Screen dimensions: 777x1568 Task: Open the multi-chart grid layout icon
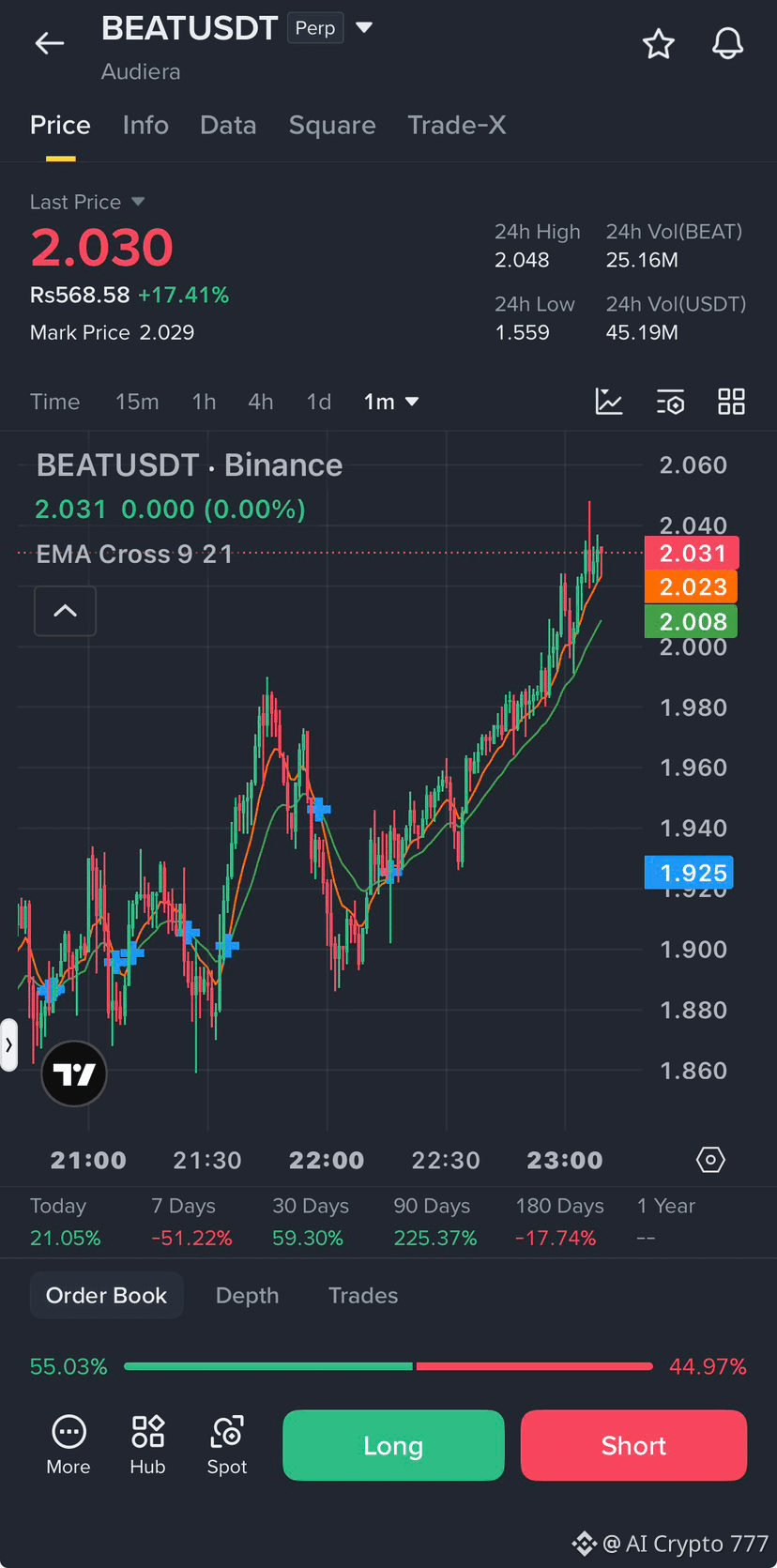coord(731,402)
